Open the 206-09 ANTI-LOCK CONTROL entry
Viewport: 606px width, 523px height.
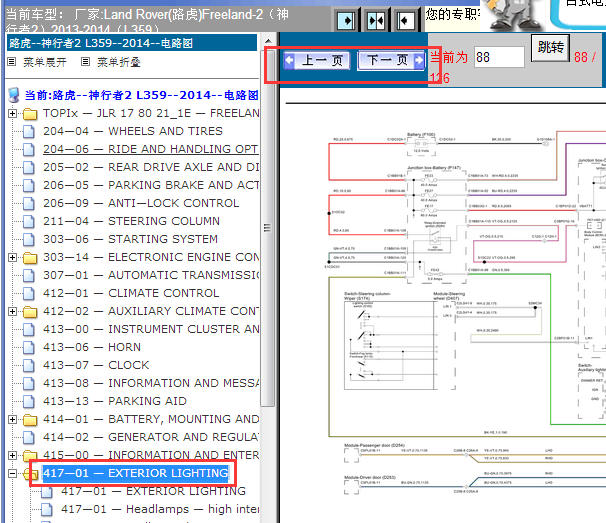pyautogui.click(x=141, y=203)
